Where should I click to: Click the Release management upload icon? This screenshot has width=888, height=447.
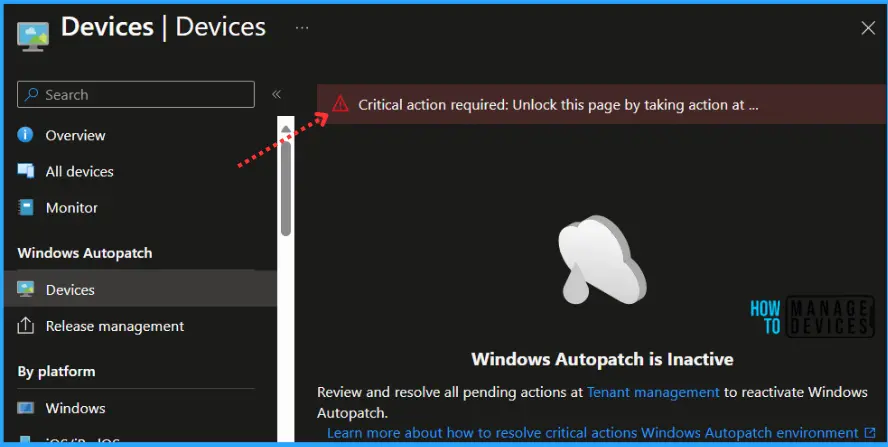click(x=25, y=326)
